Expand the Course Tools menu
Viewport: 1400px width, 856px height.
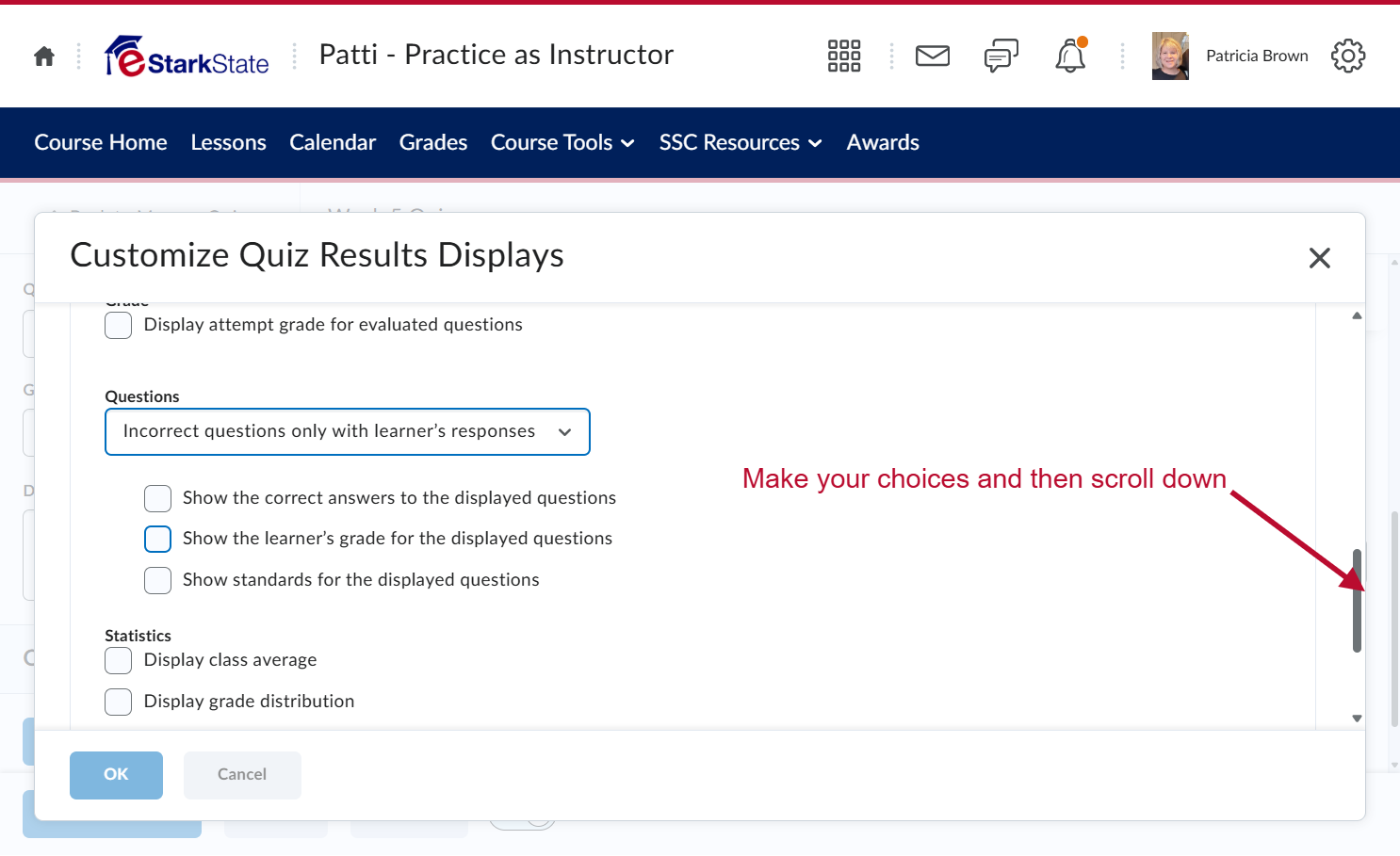point(562,142)
